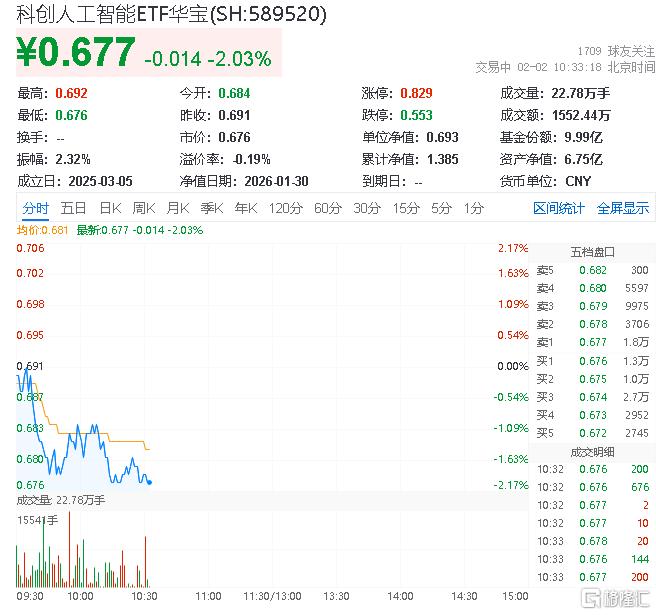656x615 pixels.
Task: Click the 全屏显示 link
Action: pos(623,208)
